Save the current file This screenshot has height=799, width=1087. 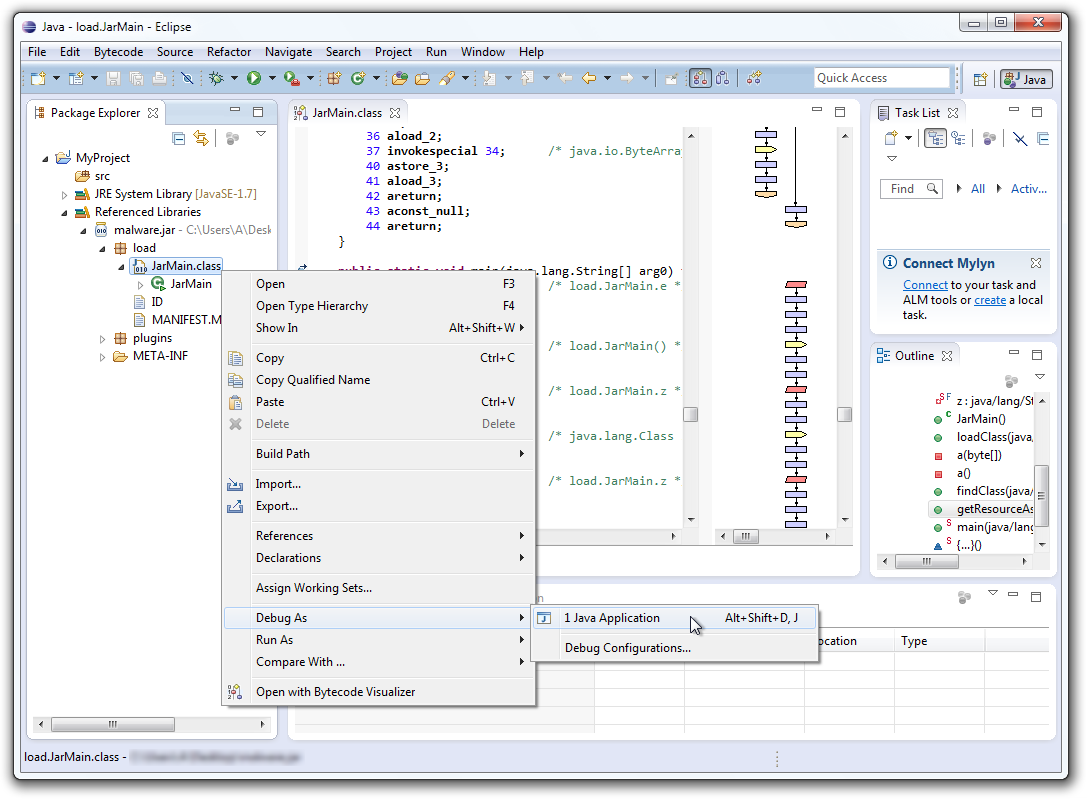tap(112, 78)
